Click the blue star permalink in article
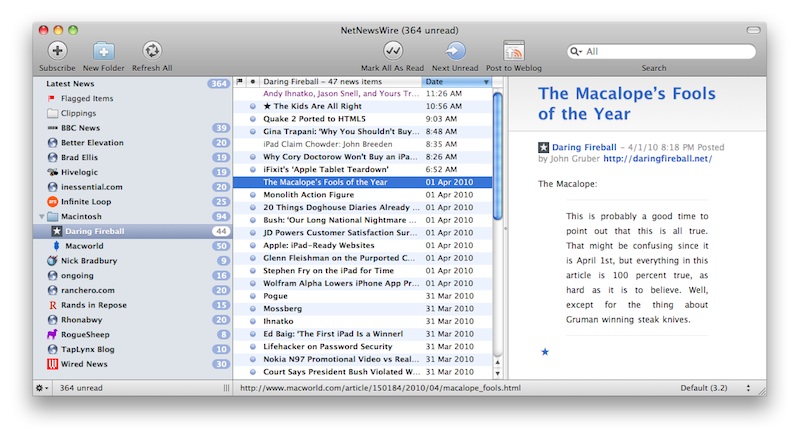The height and width of the screenshot is (428, 800). click(545, 351)
